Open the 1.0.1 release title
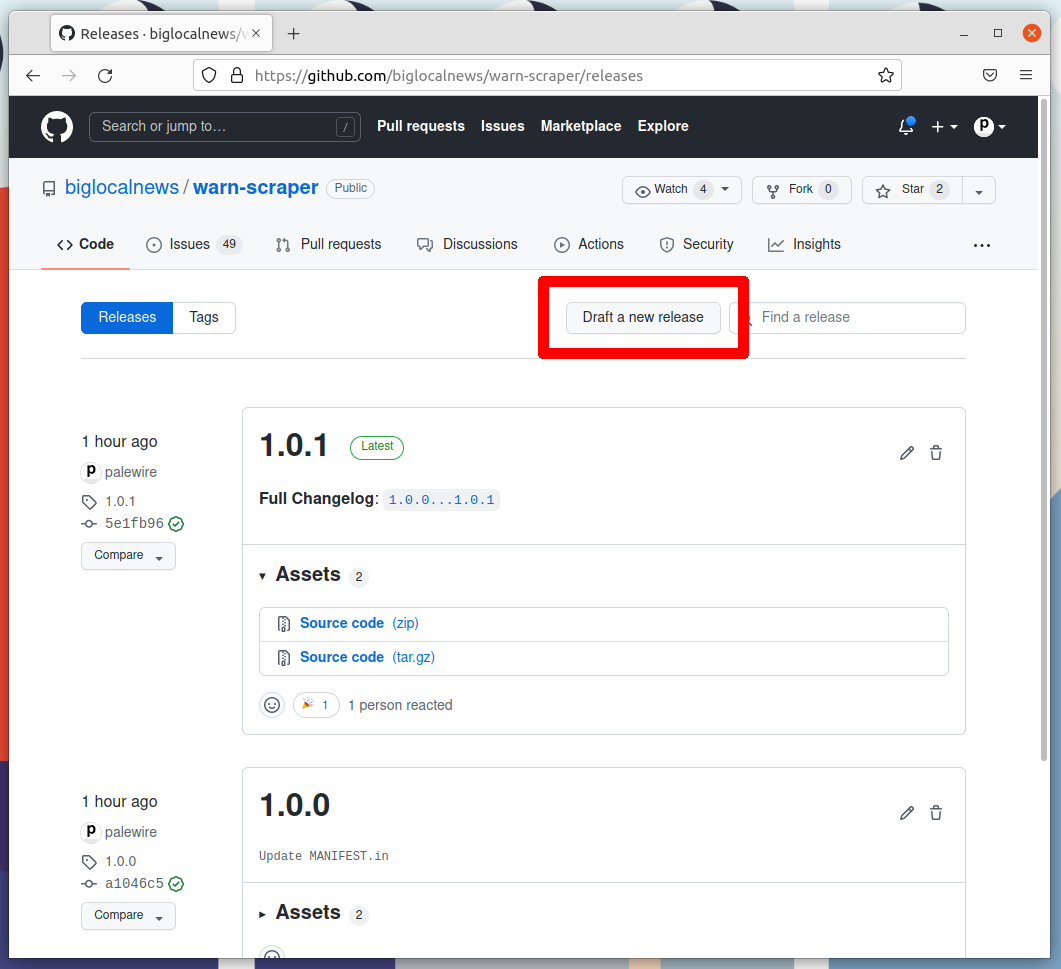1061x969 pixels. click(294, 445)
